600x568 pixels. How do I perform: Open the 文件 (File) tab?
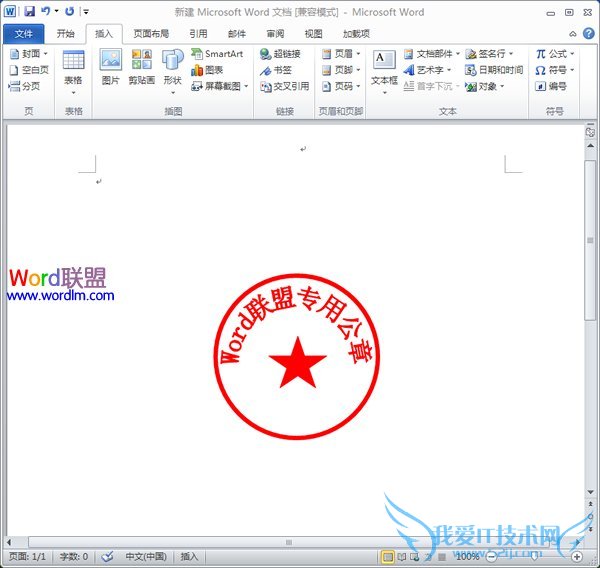coord(24,34)
